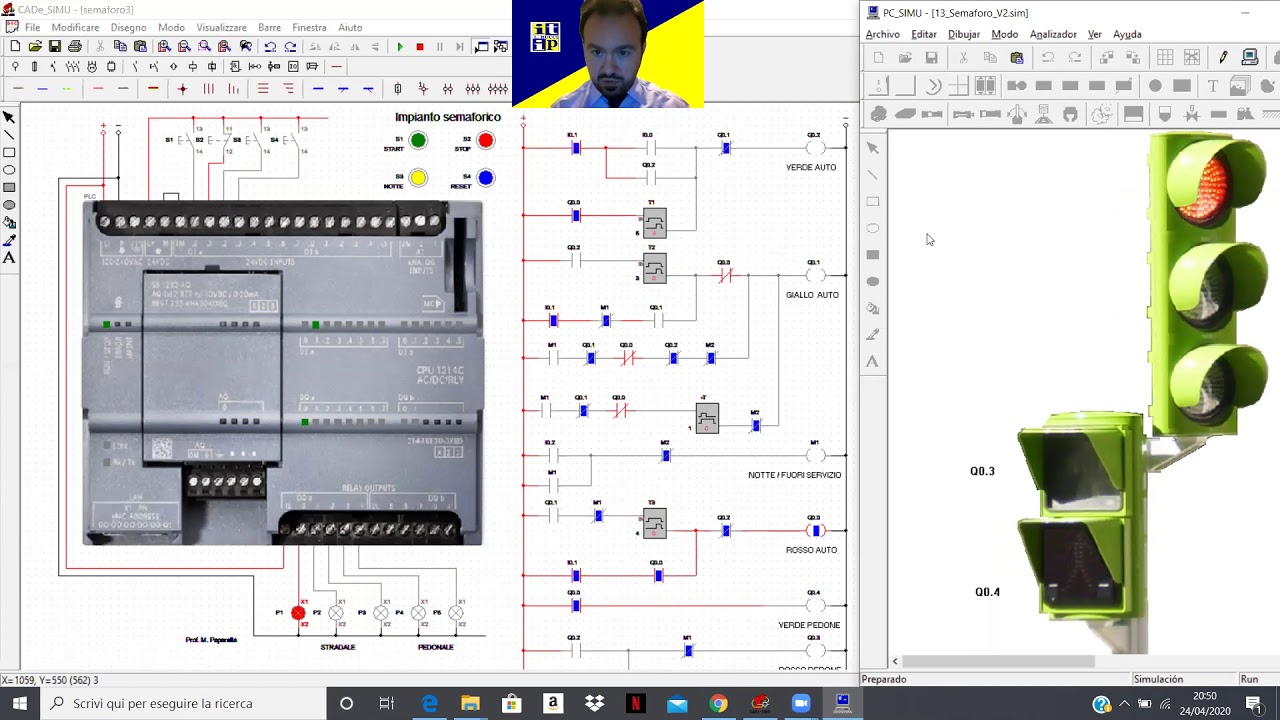The image size is (1280, 720).
Task: Pause the CADe_SIMU simulation
Action: pos(440,47)
